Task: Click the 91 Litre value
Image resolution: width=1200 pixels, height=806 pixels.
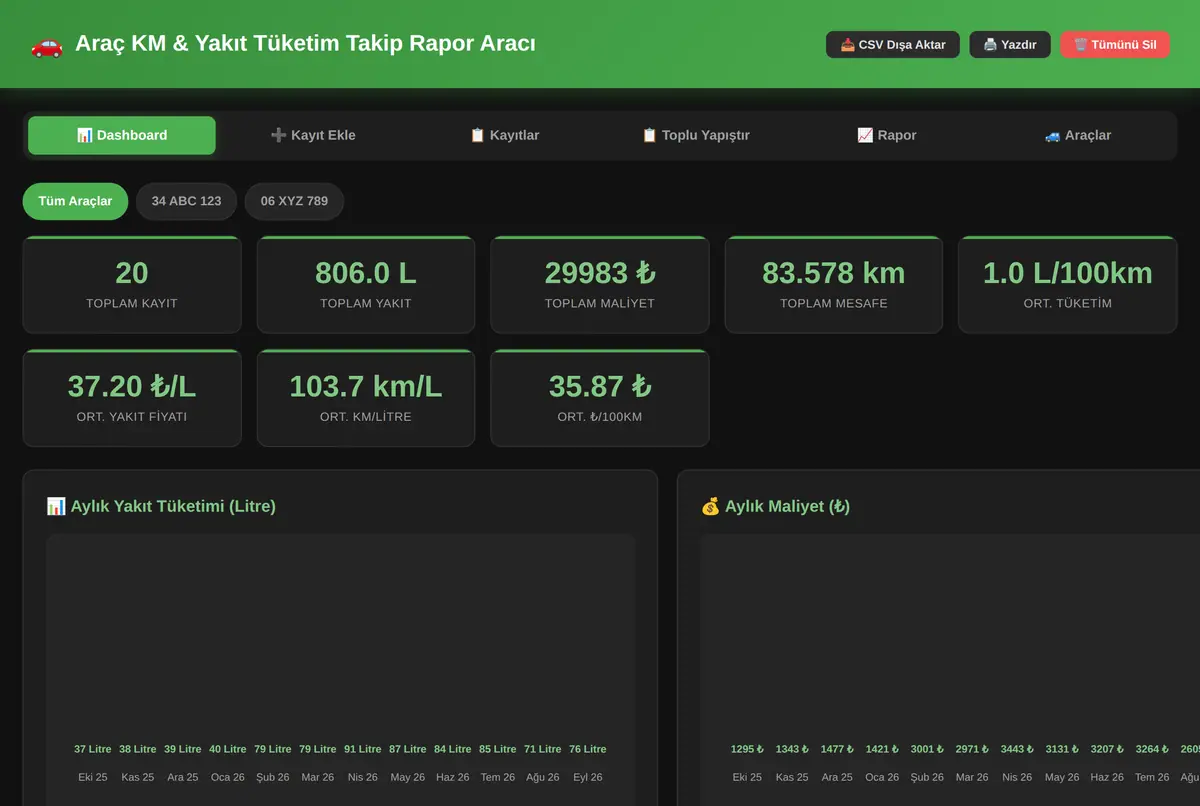Action: click(x=363, y=749)
